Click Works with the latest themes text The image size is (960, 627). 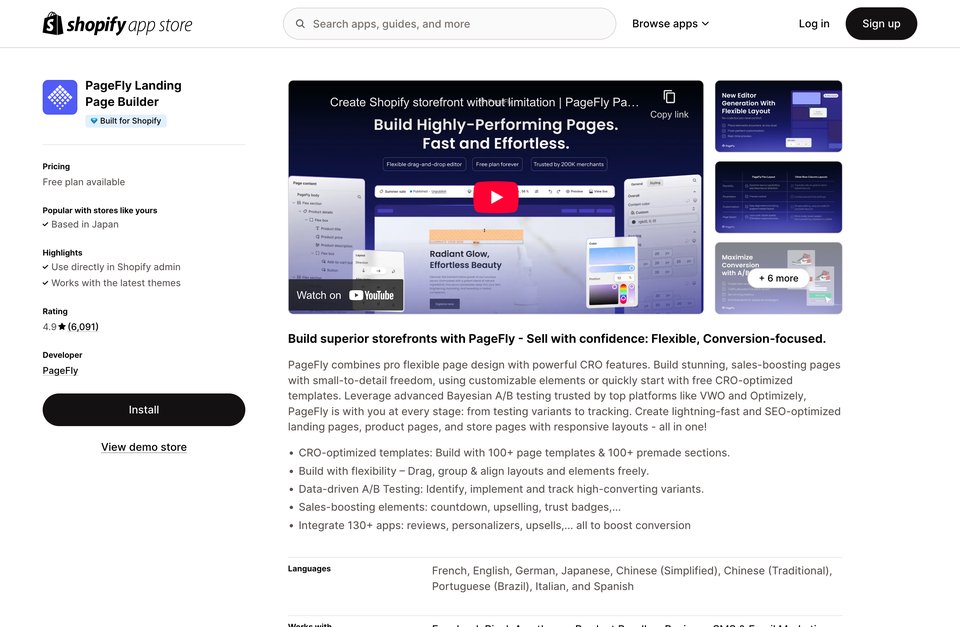pyautogui.click(x=116, y=283)
